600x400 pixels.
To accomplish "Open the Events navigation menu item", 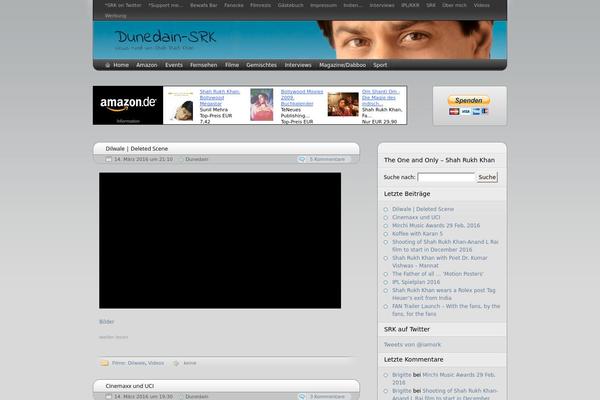I will [174, 65].
